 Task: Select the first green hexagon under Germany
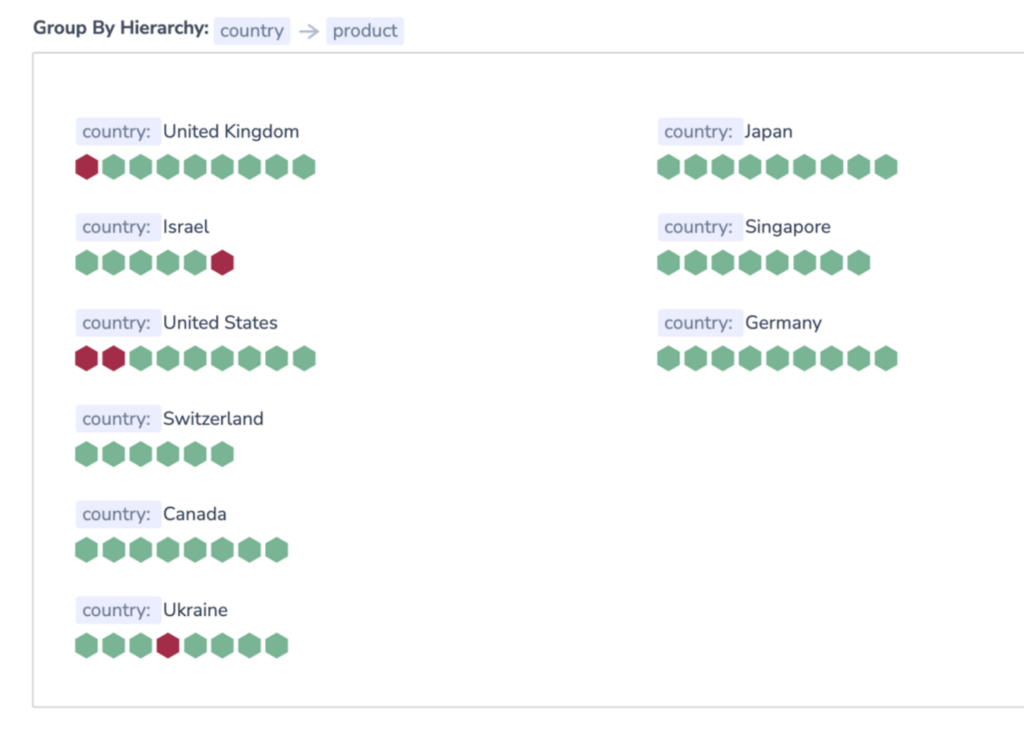[669, 359]
